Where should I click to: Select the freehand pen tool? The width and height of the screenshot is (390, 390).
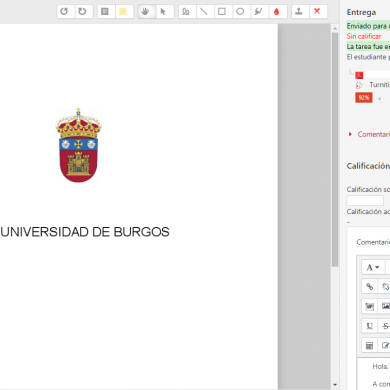pos(186,12)
